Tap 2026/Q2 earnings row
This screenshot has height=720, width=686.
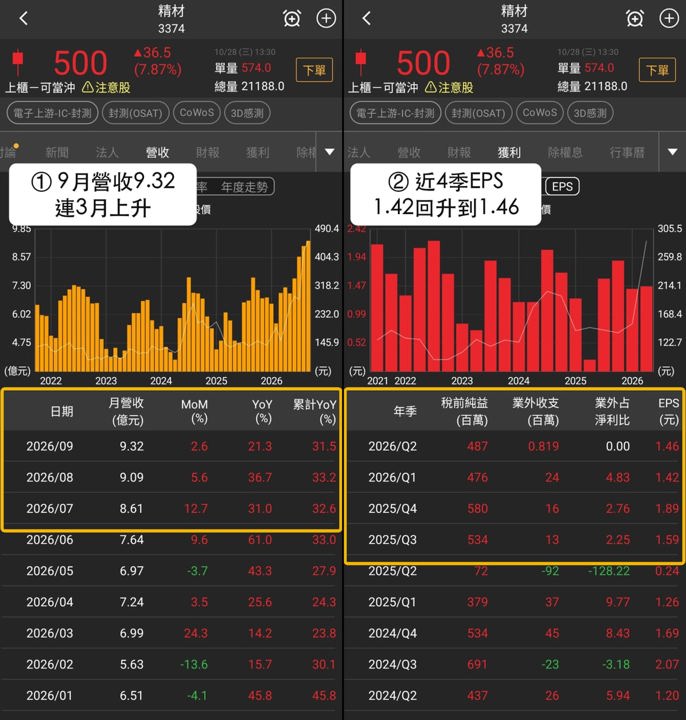pos(514,446)
